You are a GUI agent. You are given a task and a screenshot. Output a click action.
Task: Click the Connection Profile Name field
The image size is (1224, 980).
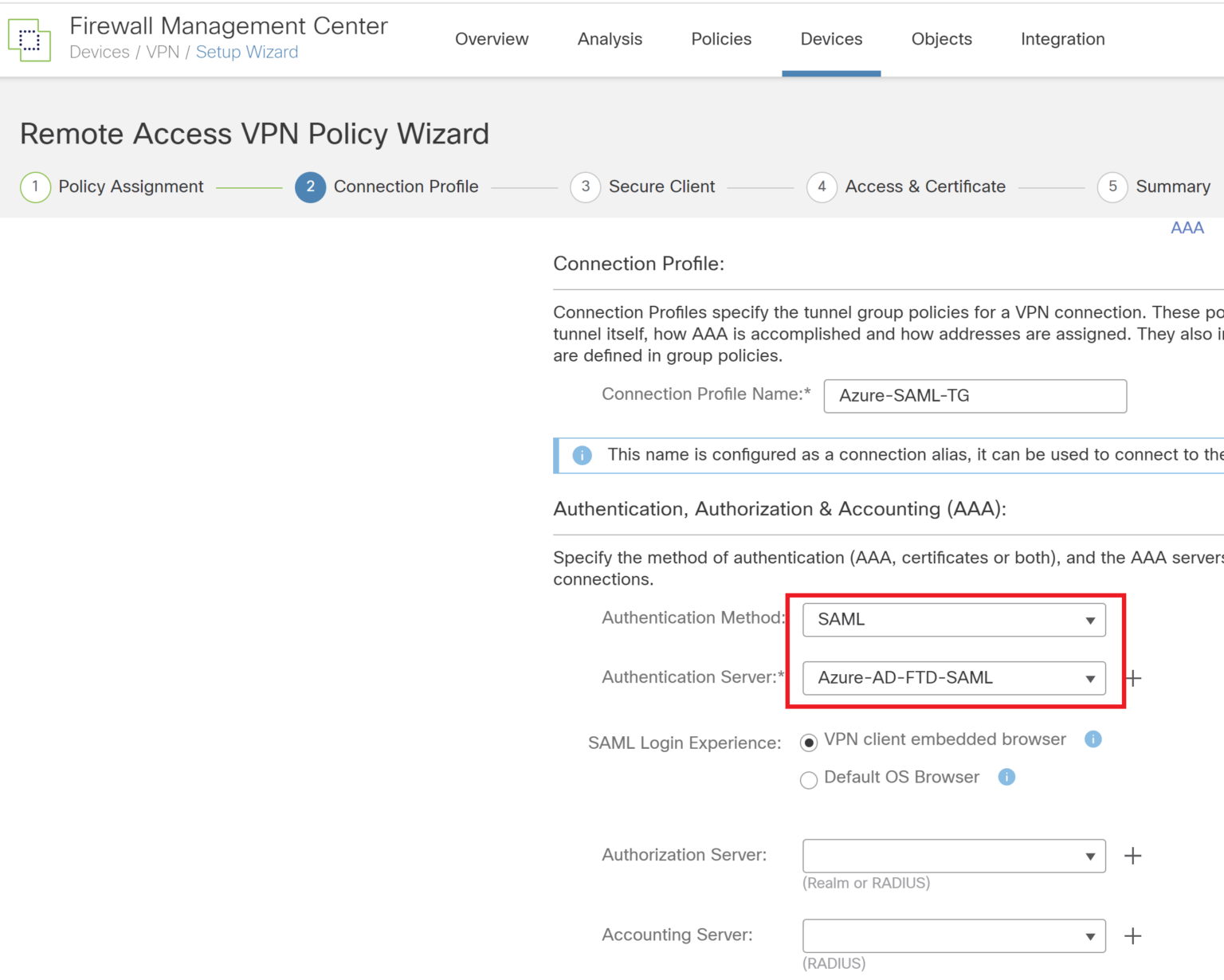(x=974, y=395)
